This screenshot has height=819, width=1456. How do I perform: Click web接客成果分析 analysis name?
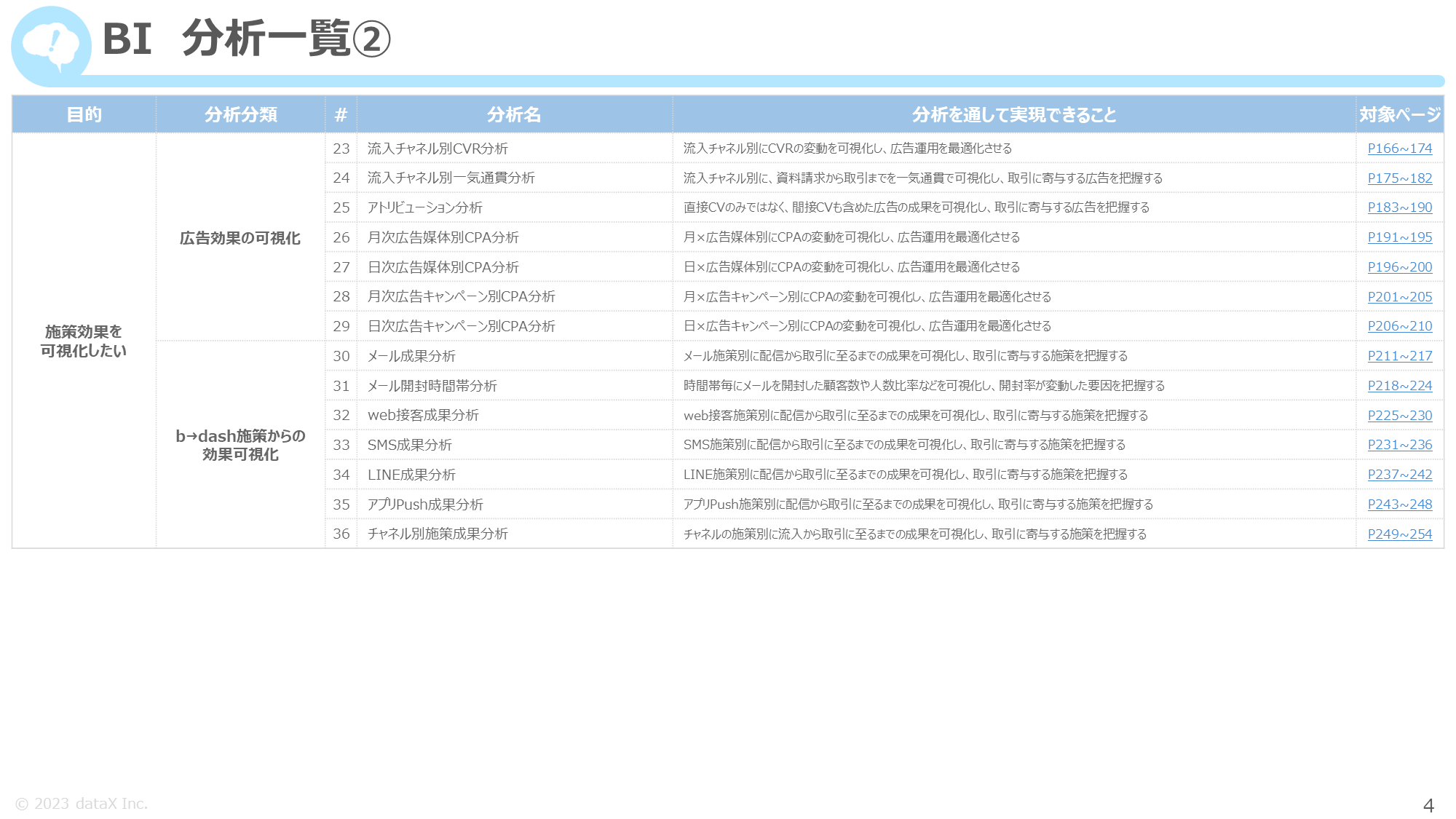tap(423, 416)
